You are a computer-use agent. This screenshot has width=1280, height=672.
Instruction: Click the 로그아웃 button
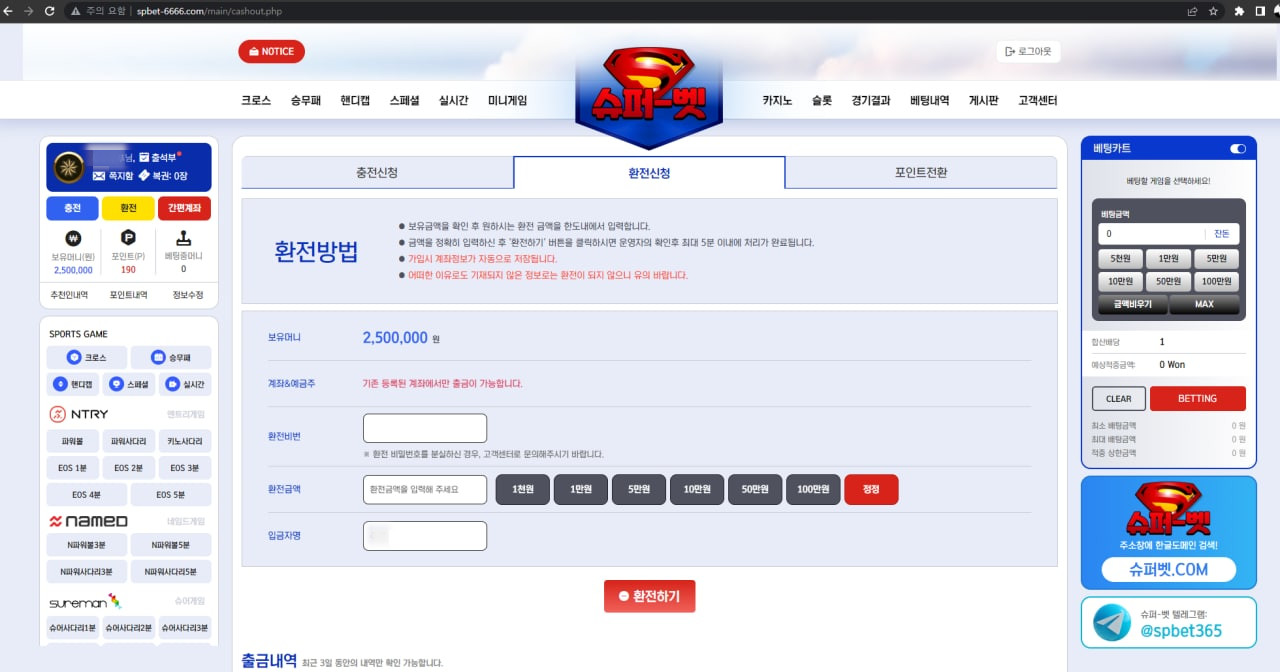1028,51
